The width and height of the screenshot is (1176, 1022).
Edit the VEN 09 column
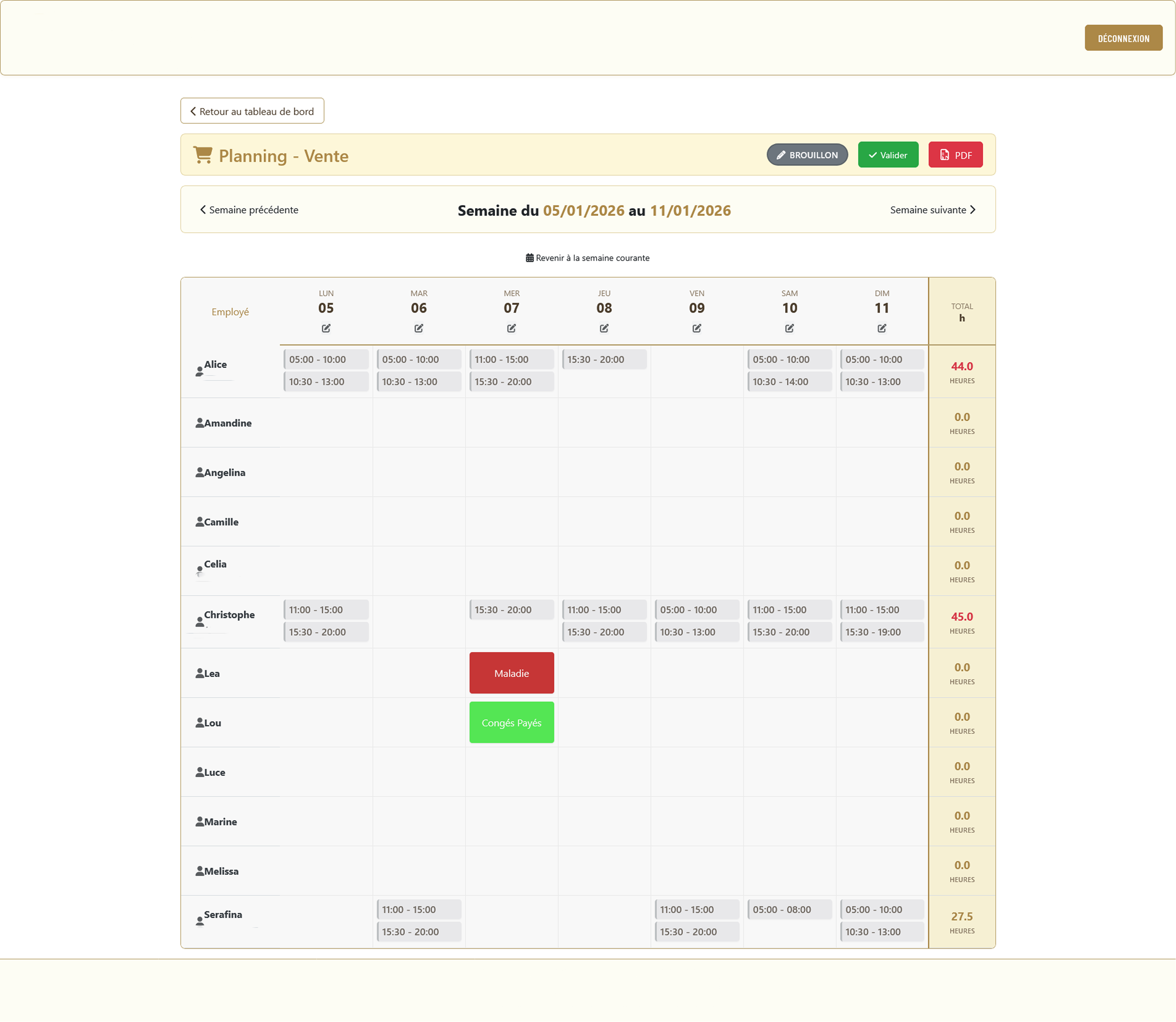point(697,328)
